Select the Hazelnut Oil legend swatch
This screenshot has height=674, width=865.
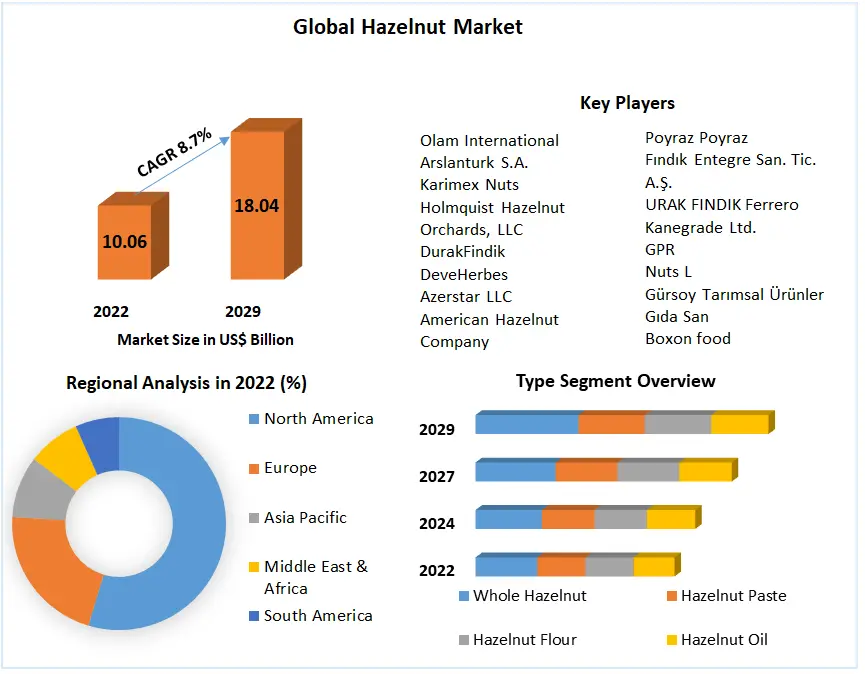[671, 640]
